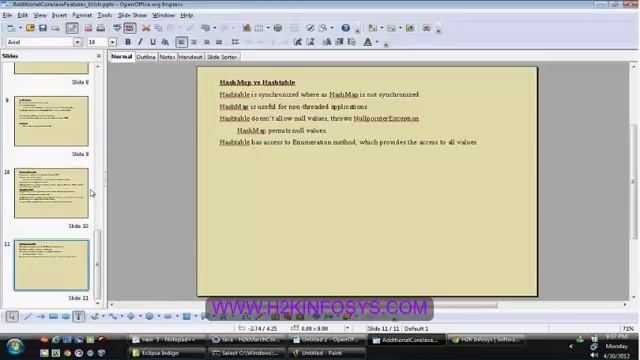Choose the Line drawing tool
This screenshot has height=360, width=640.
(x=28, y=316)
